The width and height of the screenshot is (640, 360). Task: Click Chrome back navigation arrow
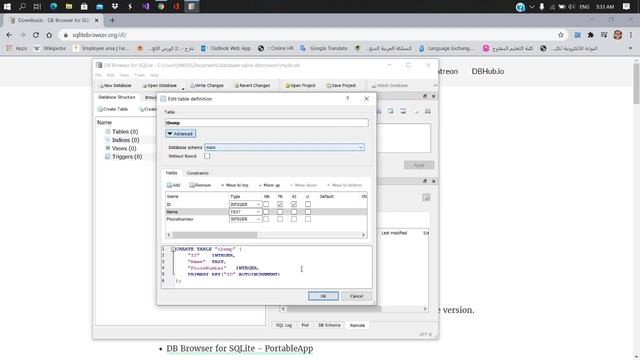pos(9,35)
